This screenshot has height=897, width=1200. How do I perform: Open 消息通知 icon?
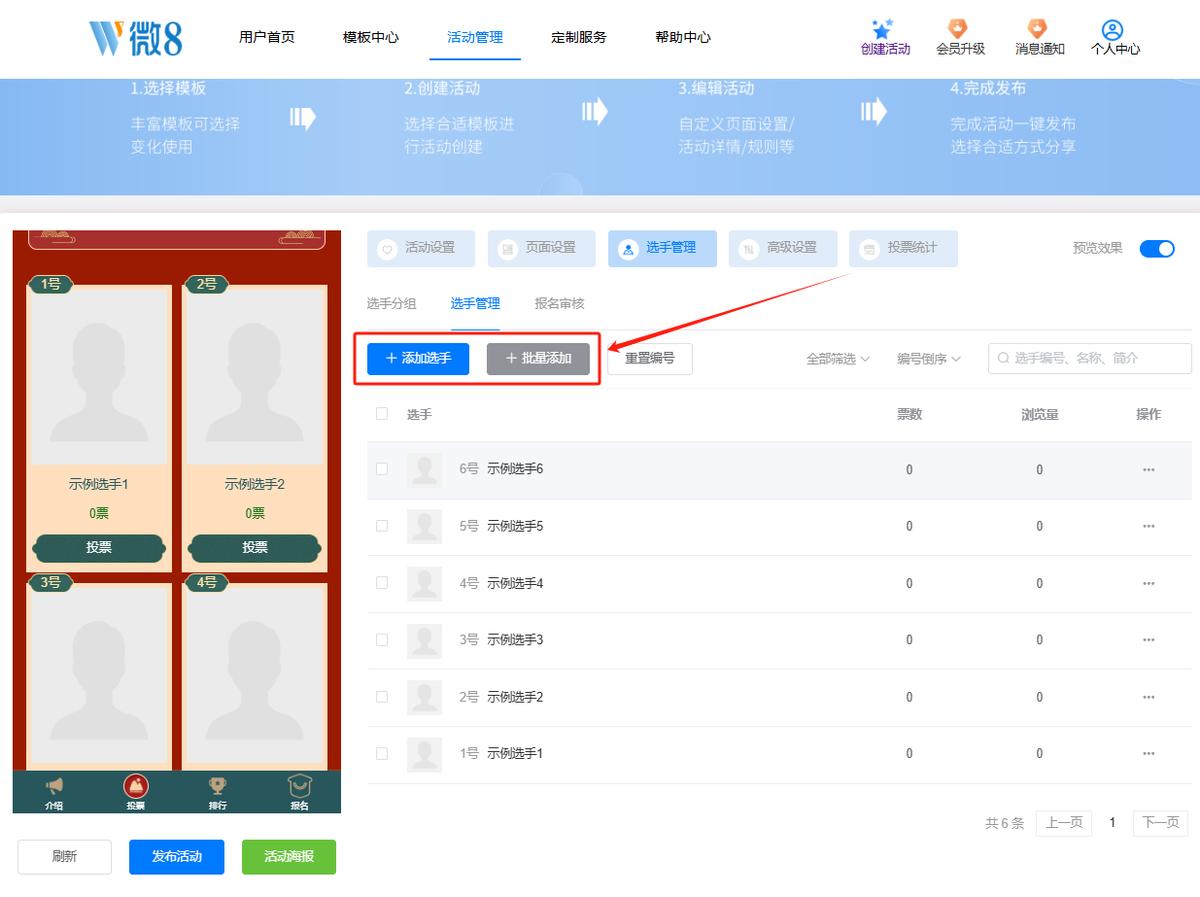tap(1038, 29)
